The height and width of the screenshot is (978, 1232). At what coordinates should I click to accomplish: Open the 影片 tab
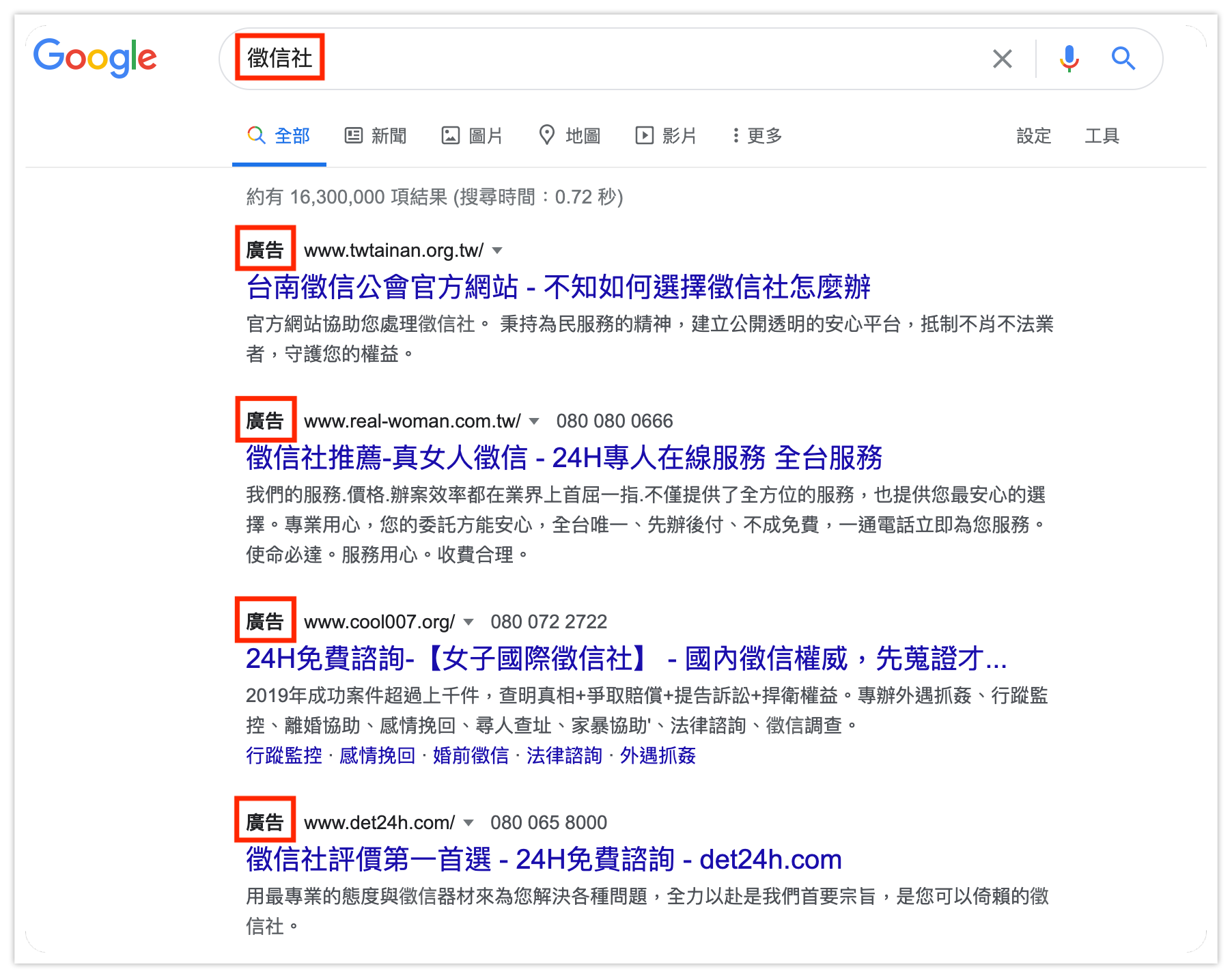[x=666, y=136]
